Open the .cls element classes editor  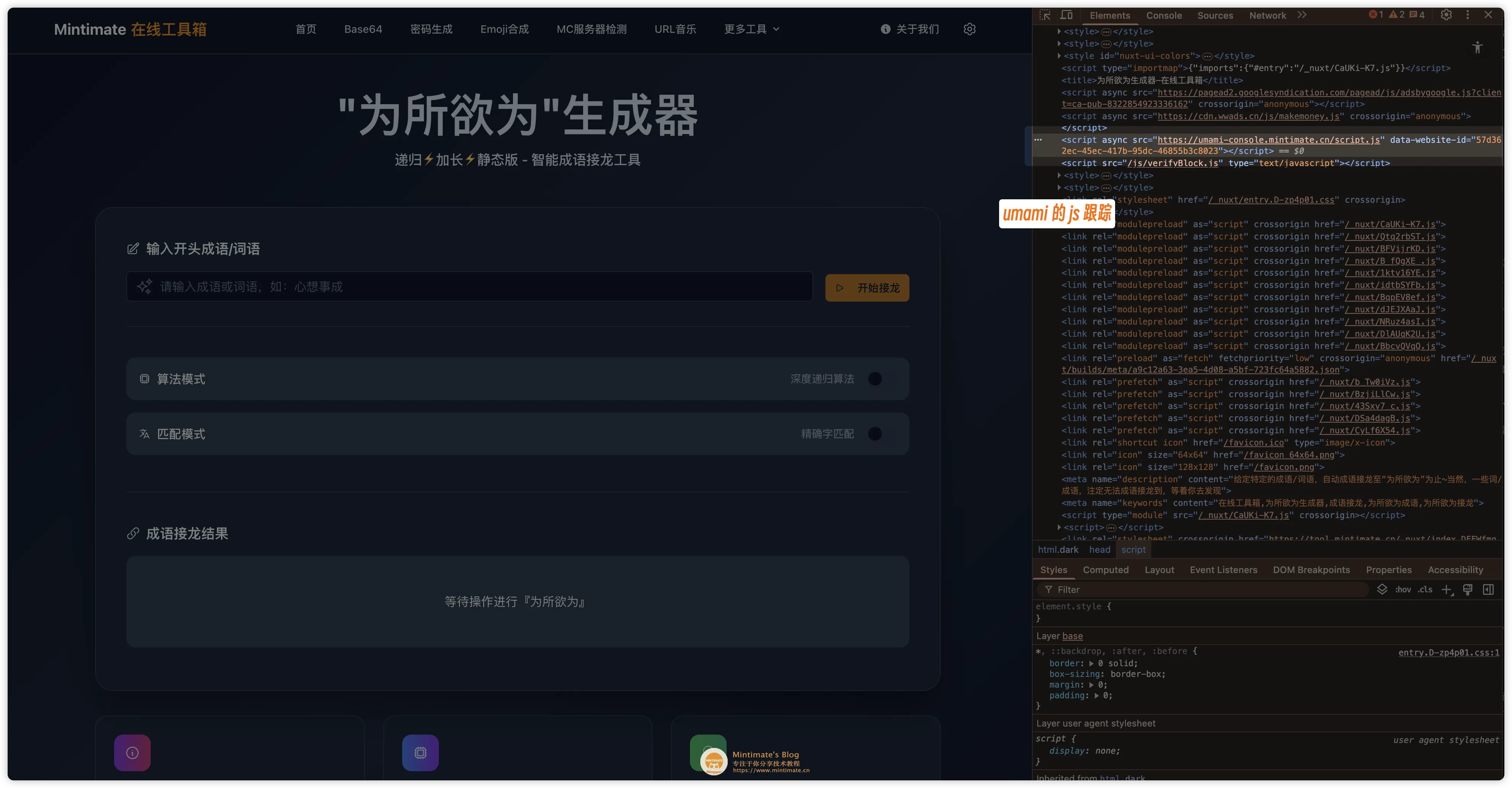(1425, 589)
